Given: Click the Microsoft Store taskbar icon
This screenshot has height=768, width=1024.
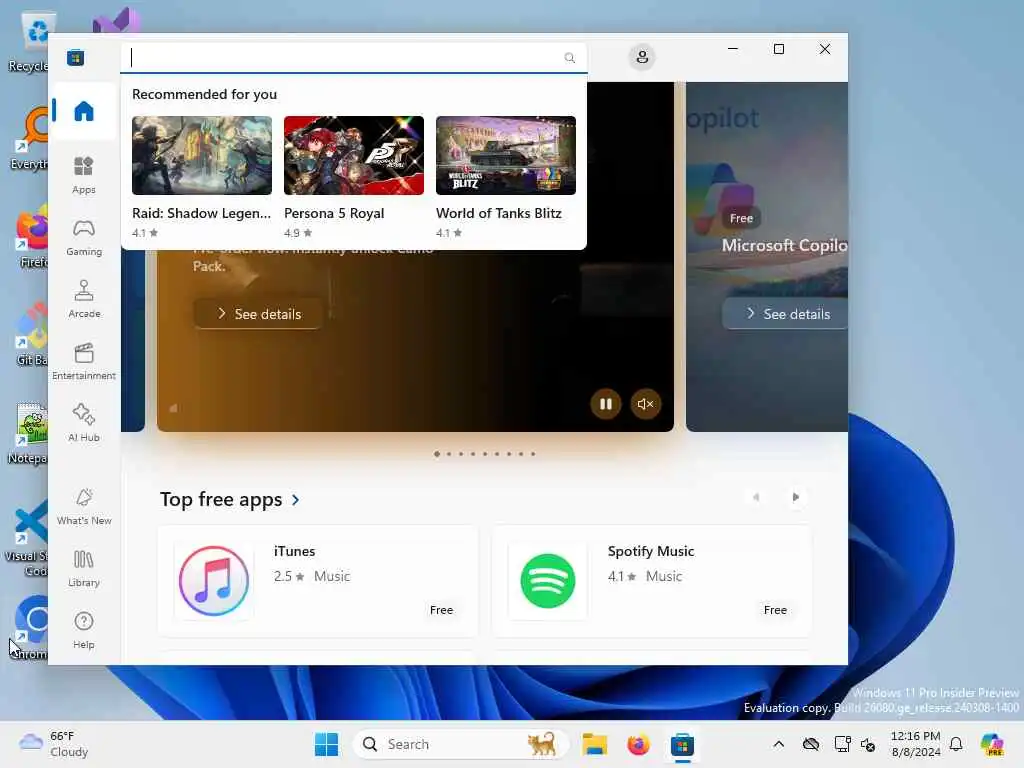Looking at the screenshot, I should 682,744.
